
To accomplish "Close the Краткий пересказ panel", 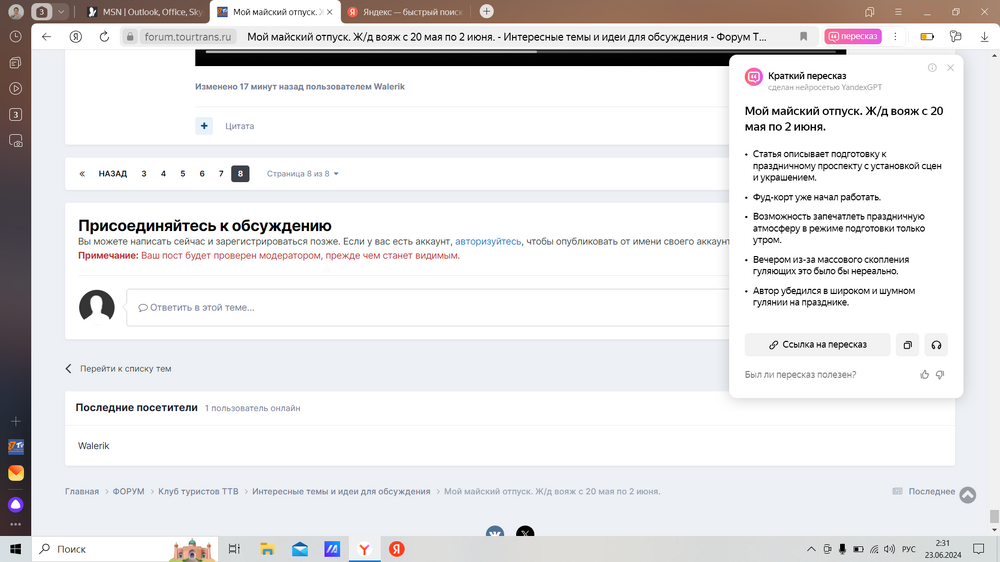I will point(950,68).
